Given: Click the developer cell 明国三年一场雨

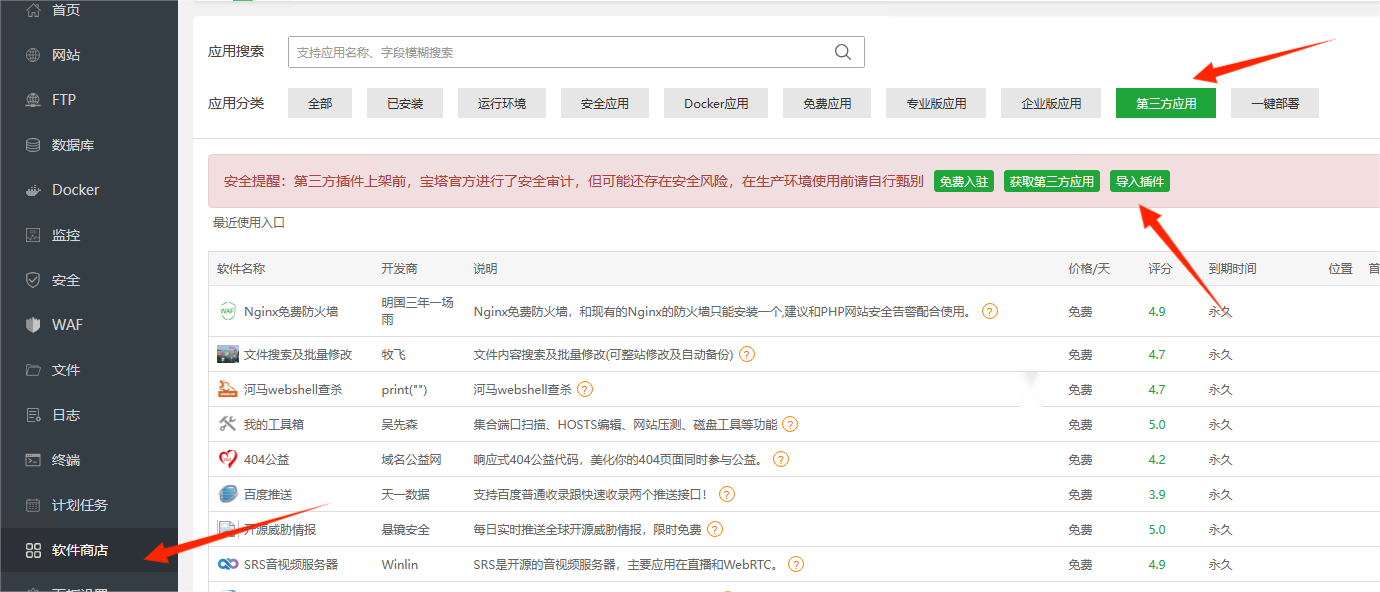Looking at the screenshot, I should (417, 311).
